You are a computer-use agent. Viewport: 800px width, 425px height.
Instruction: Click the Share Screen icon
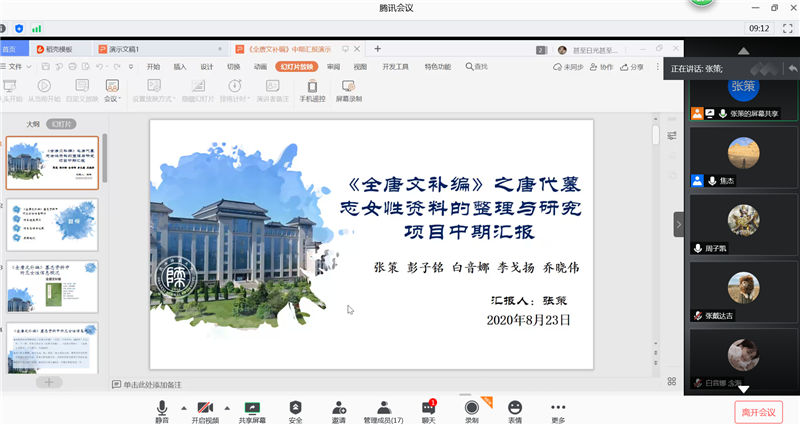click(252, 409)
